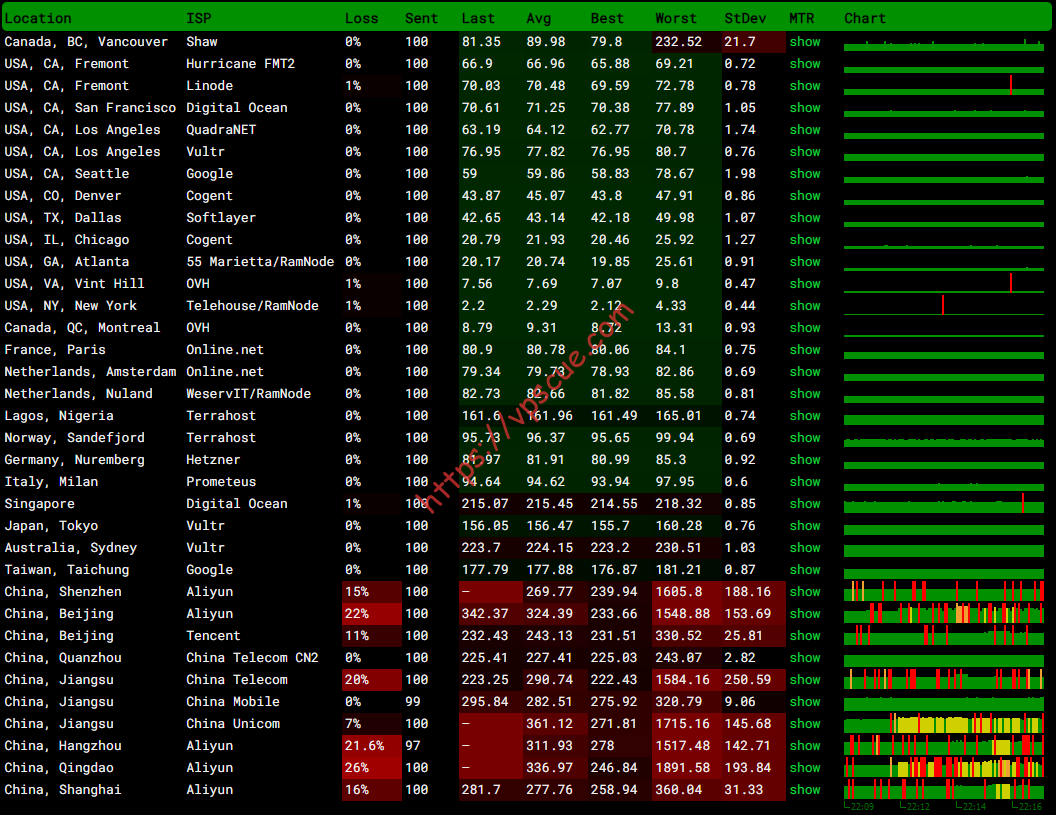The height and width of the screenshot is (815, 1056).
Task: Open show link for Paris Online.net
Action: pos(805,350)
